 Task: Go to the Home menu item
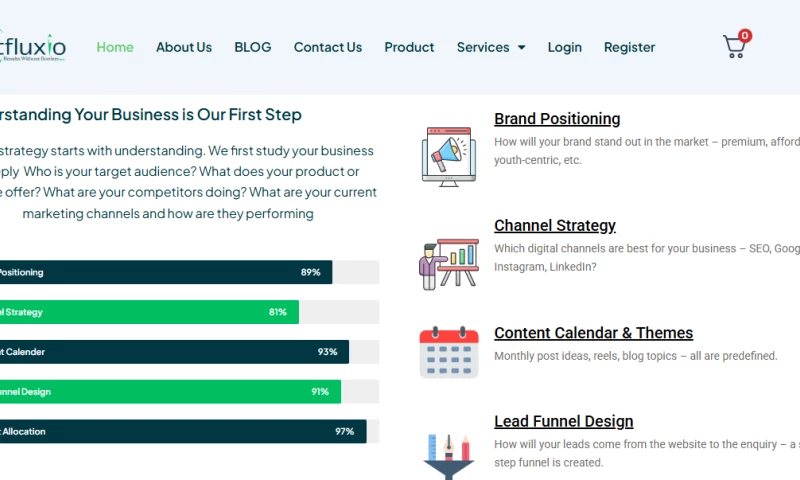[115, 47]
